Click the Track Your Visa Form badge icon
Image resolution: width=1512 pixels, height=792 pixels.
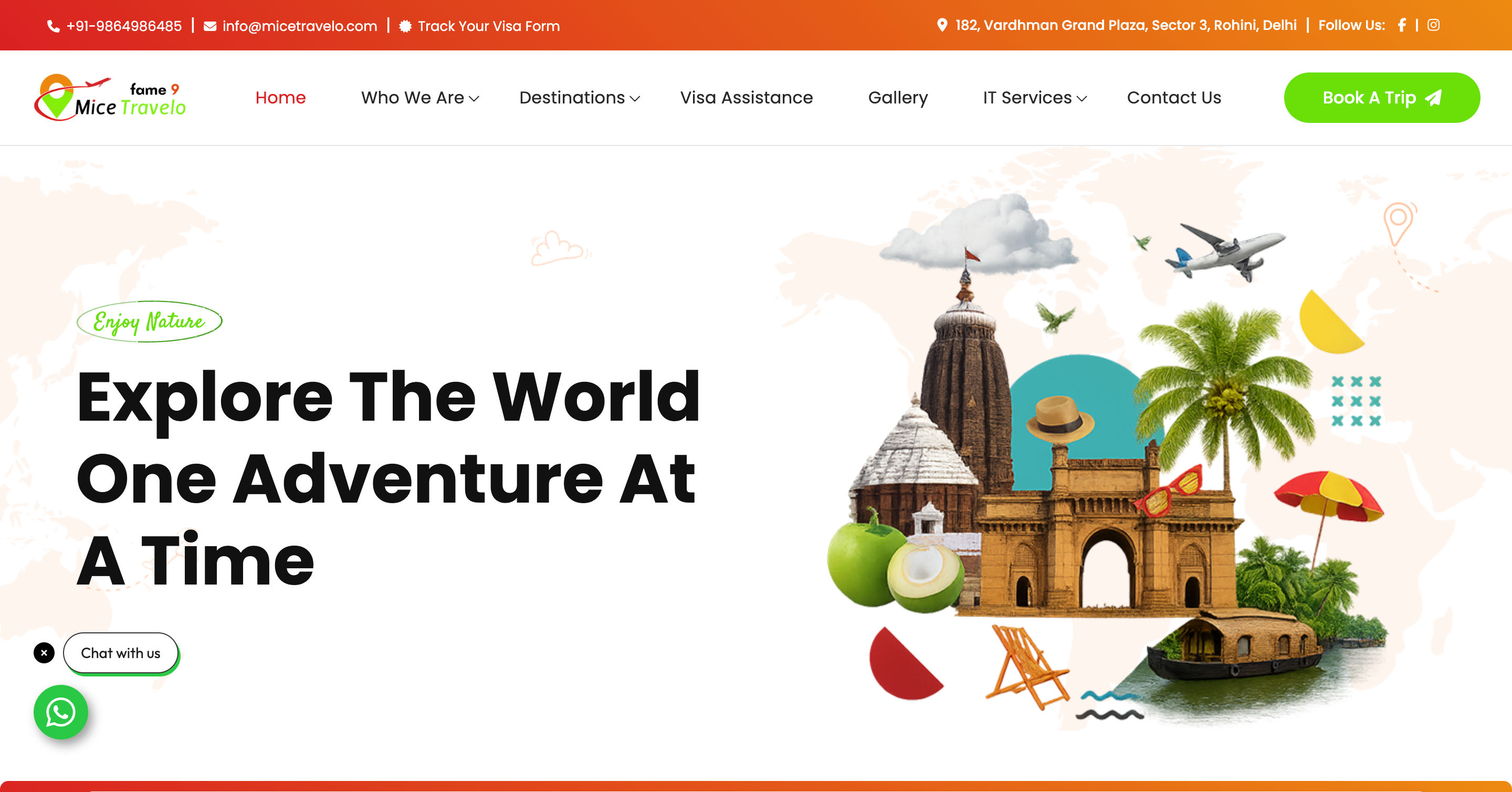click(405, 26)
